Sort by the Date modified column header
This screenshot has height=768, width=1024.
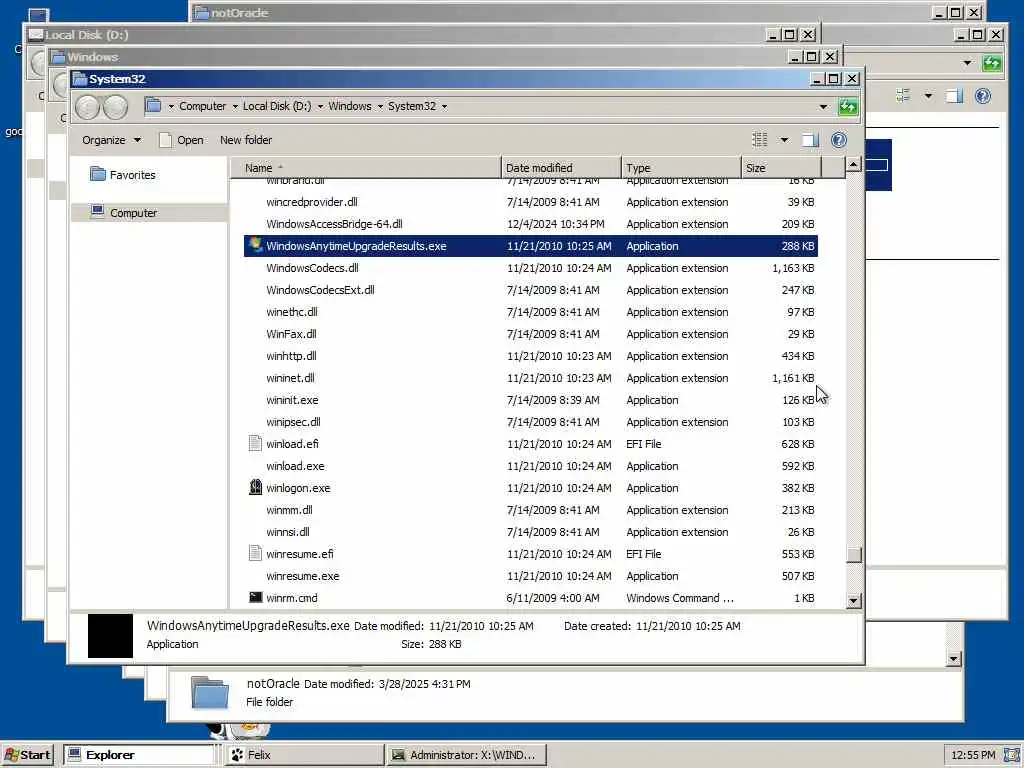click(x=561, y=167)
